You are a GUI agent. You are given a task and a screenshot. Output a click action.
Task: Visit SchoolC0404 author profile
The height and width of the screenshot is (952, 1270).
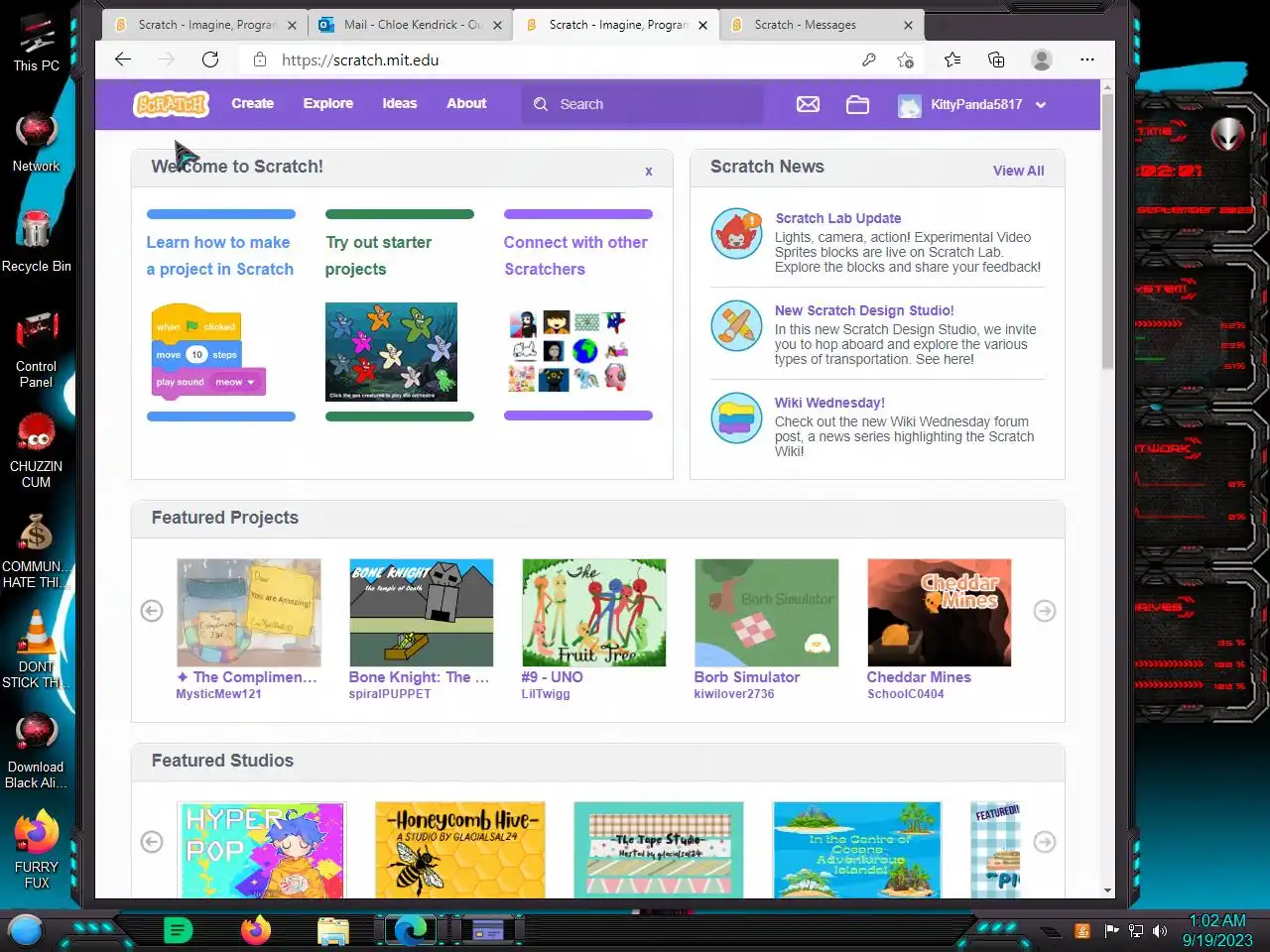(906, 694)
